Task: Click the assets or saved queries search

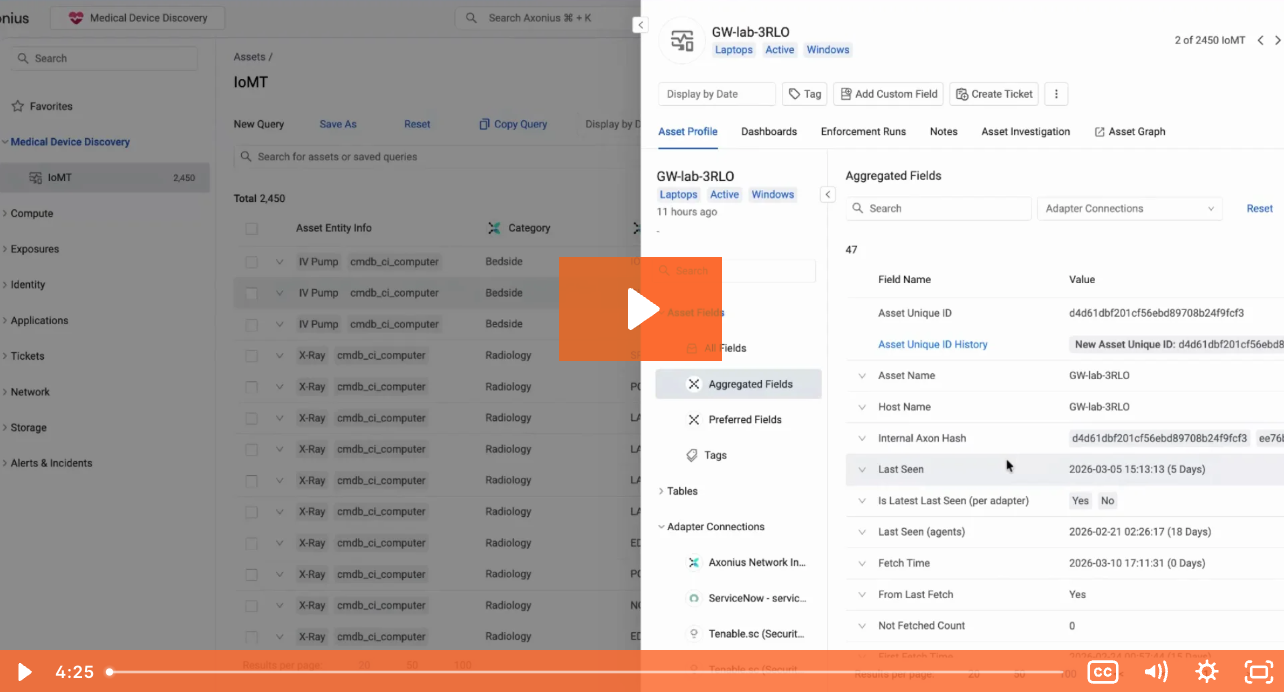Action: (x=437, y=157)
